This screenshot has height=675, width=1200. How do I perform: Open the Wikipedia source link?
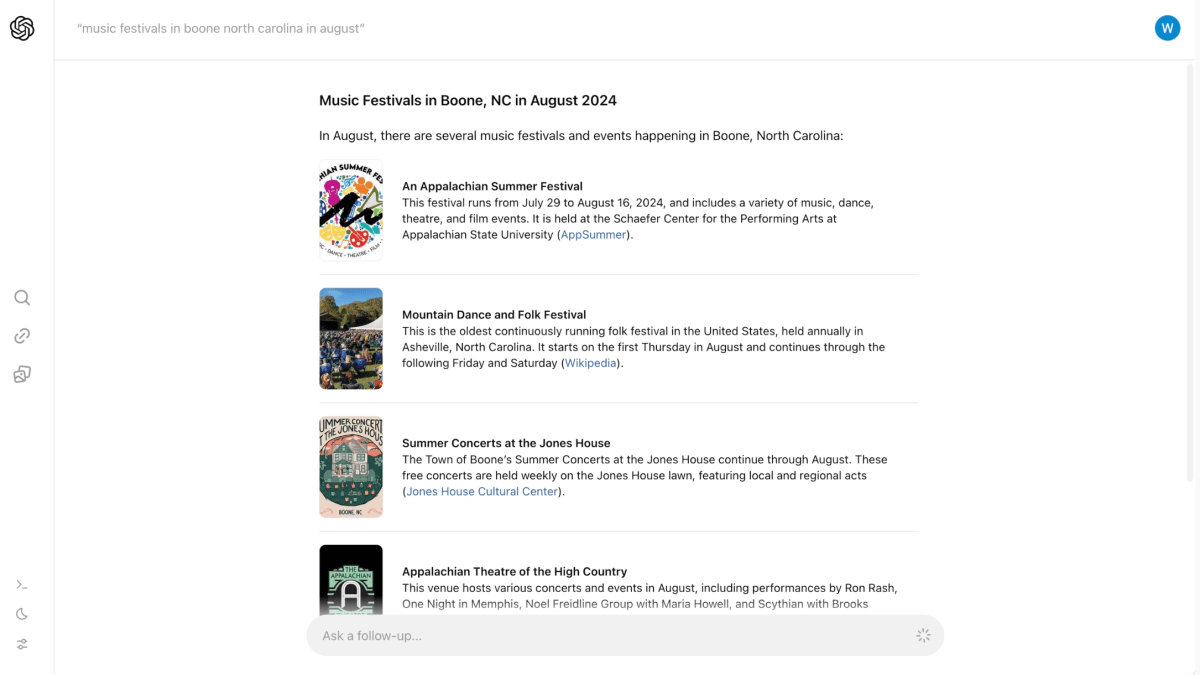click(x=590, y=364)
